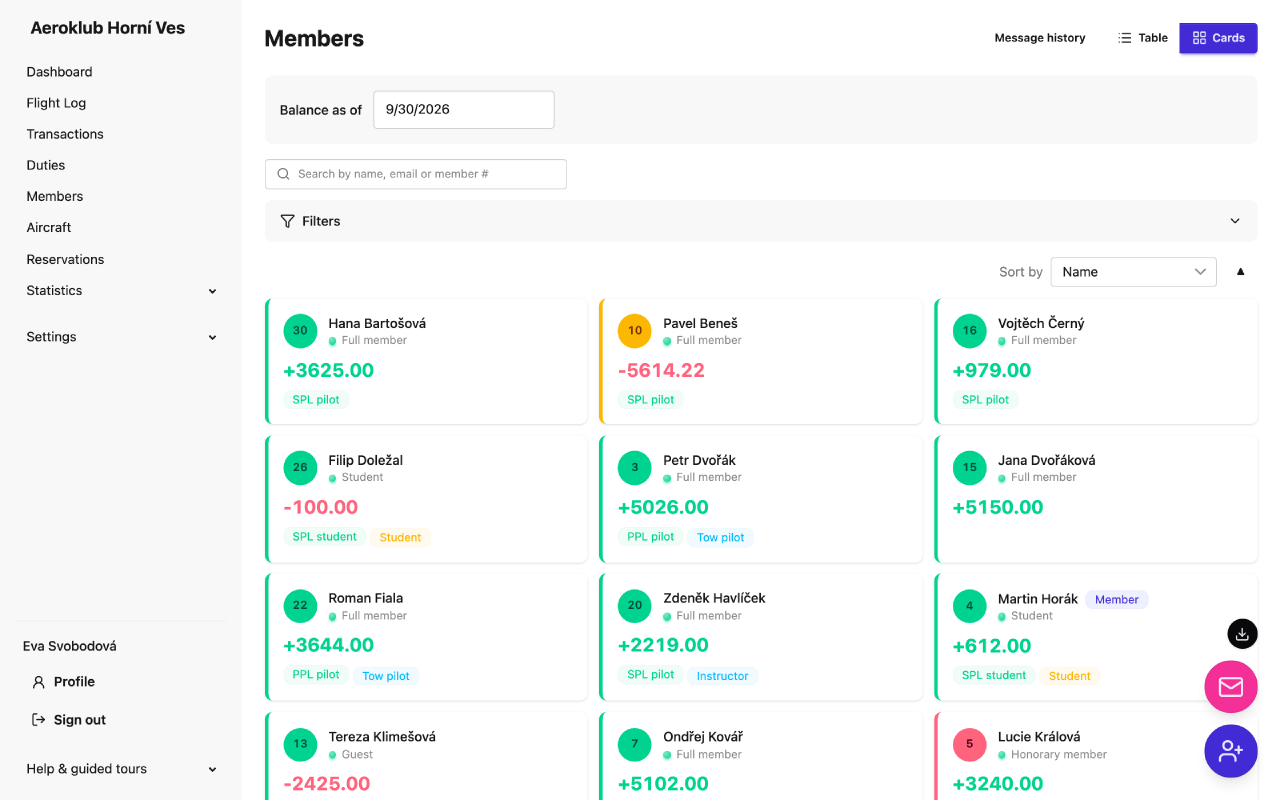Click the Student tag on Filip Doležal
The width and height of the screenshot is (1280, 800).
[401, 538]
